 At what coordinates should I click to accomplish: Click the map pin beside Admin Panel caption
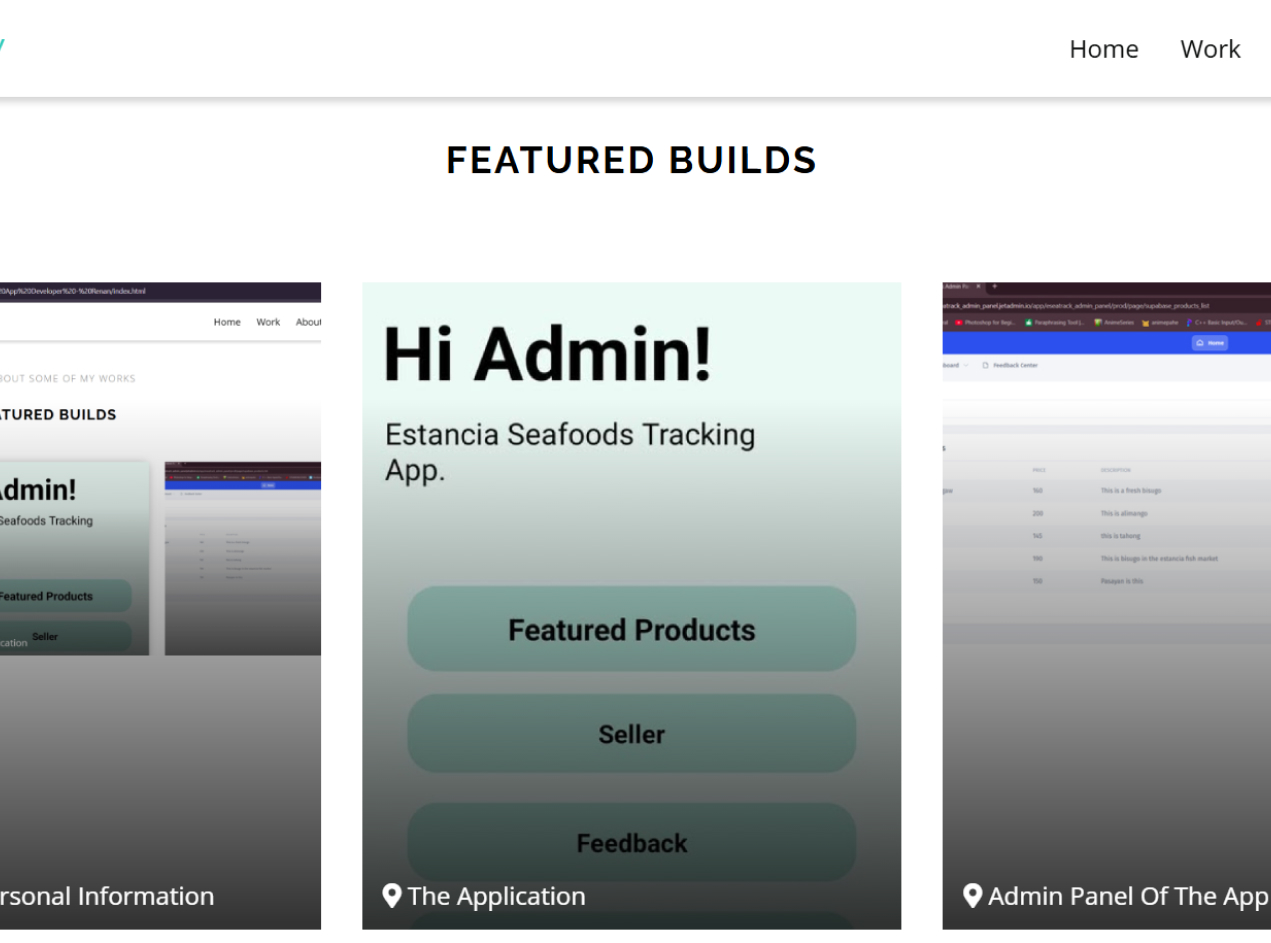click(x=972, y=895)
